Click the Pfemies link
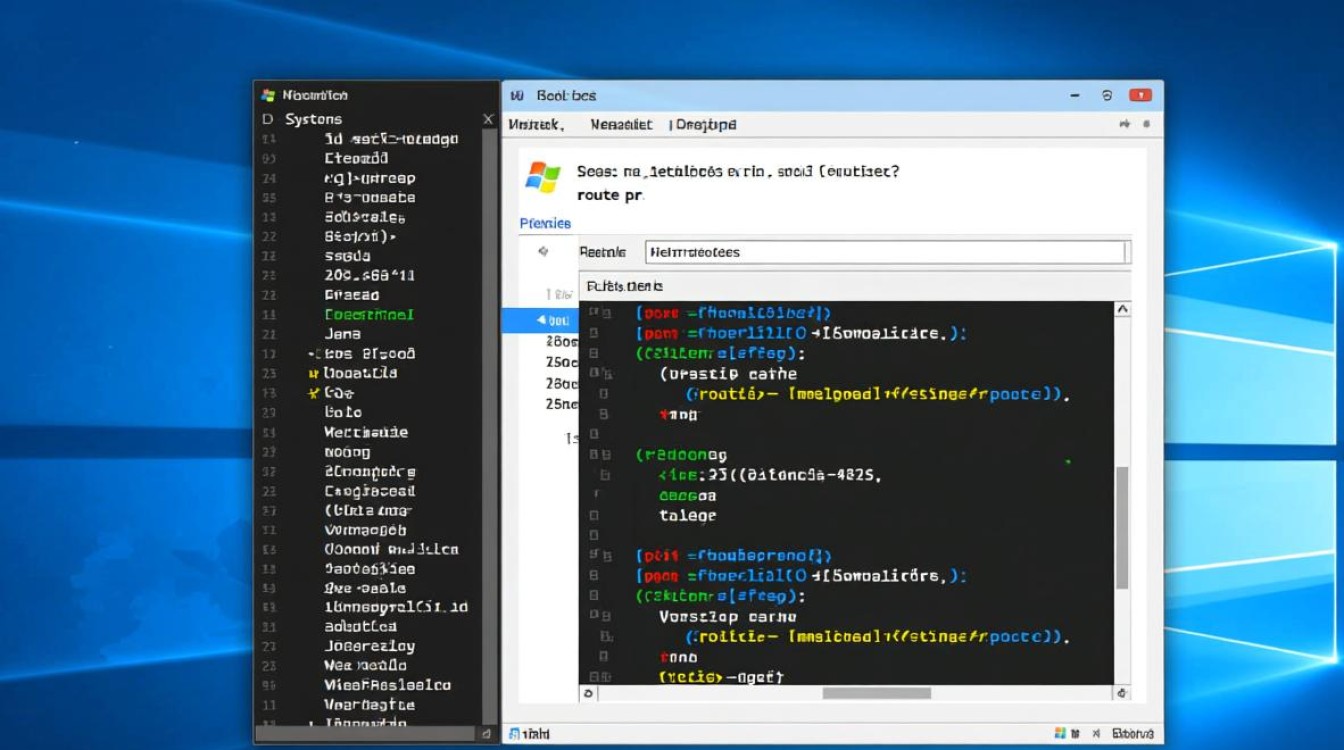The width and height of the screenshot is (1344, 750). [x=545, y=223]
